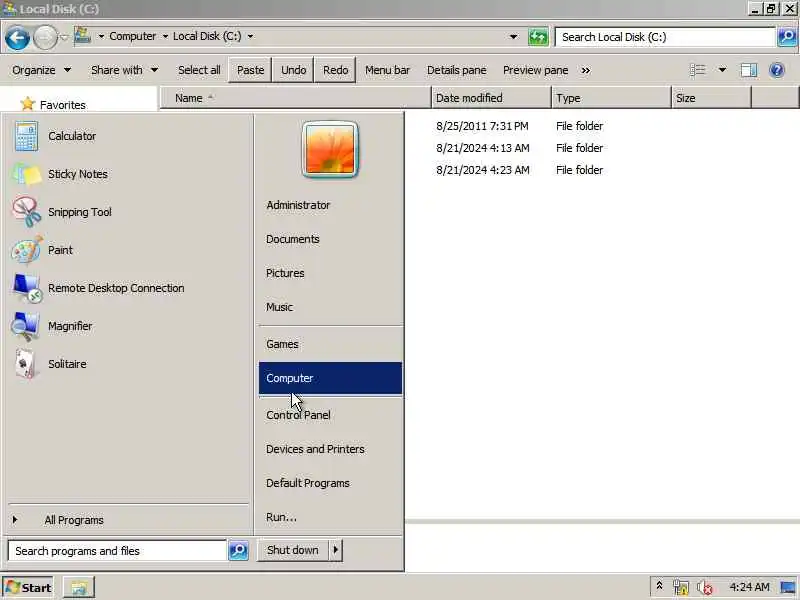This screenshot has width=800, height=600.
Task: Click the Paste toolbar button
Action: 251,70
